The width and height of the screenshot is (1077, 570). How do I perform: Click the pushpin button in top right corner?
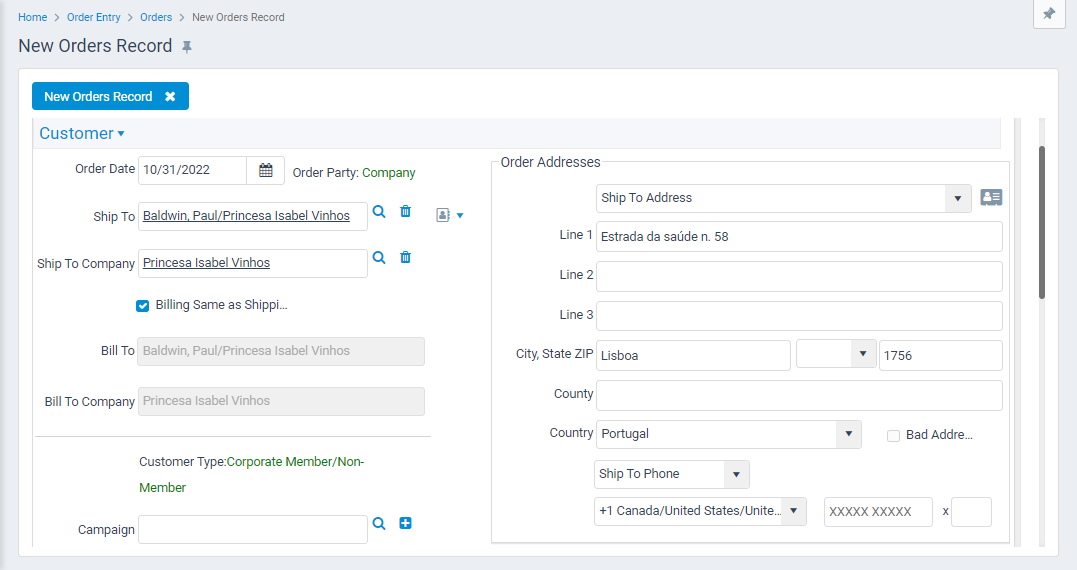point(1049,14)
